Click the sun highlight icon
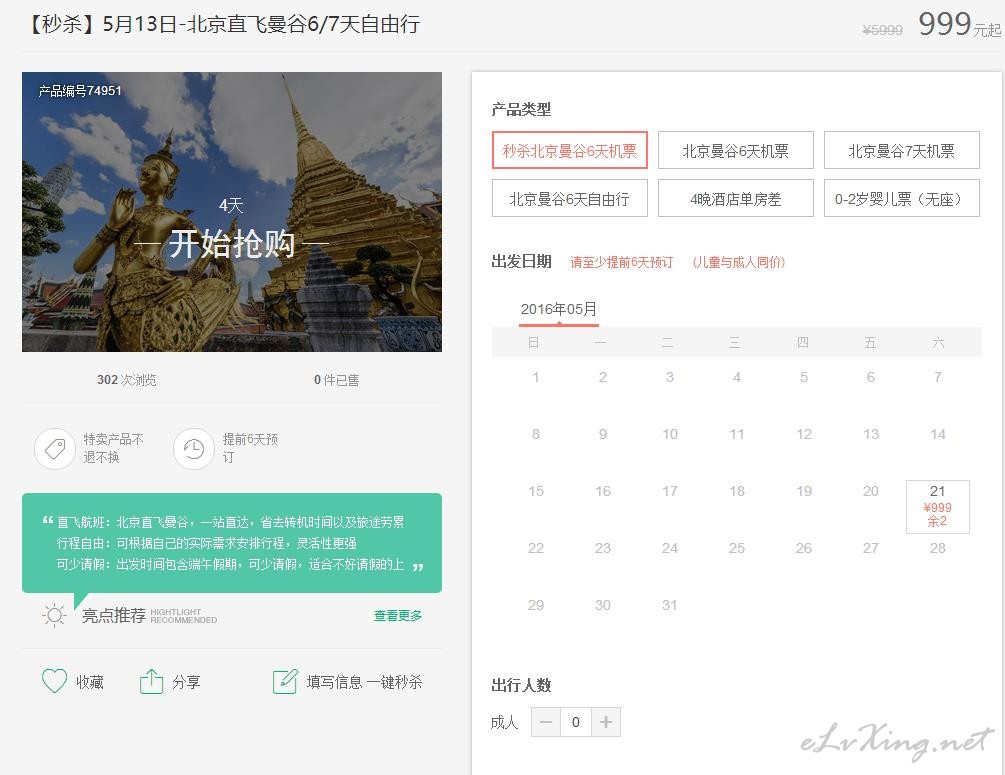Viewport: 1005px width, 775px height. [54, 615]
